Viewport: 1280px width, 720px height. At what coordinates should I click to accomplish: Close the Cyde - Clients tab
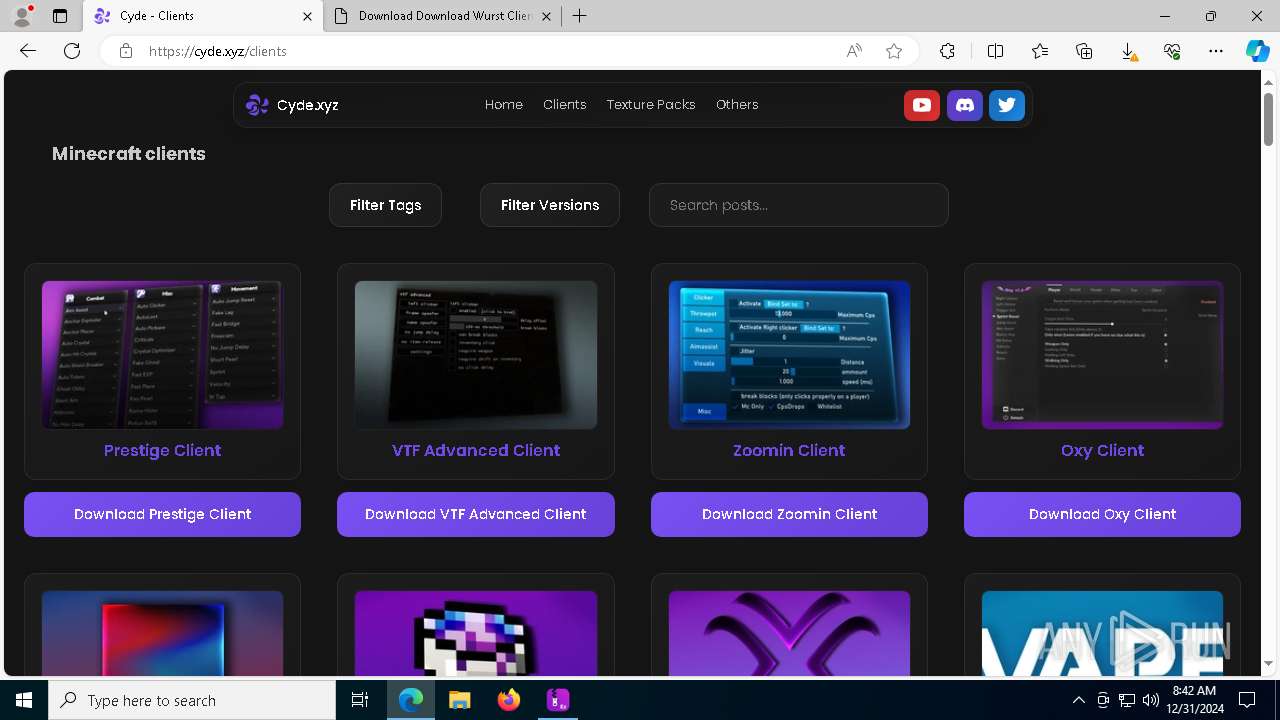307,16
